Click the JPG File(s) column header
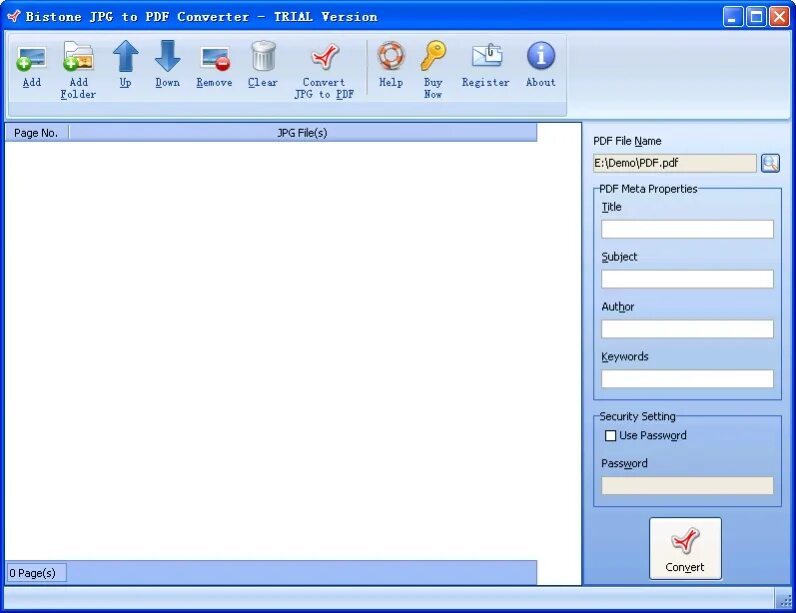Image resolution: width=796 pixels, height=613 pixels. (x=303, y=133)
